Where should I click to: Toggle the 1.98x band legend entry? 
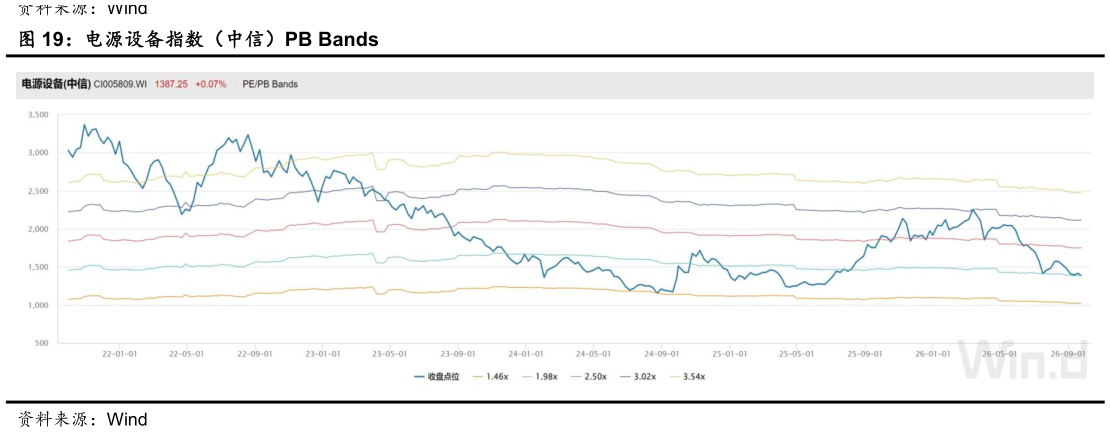pyautogui.click(x=537, y=377)
